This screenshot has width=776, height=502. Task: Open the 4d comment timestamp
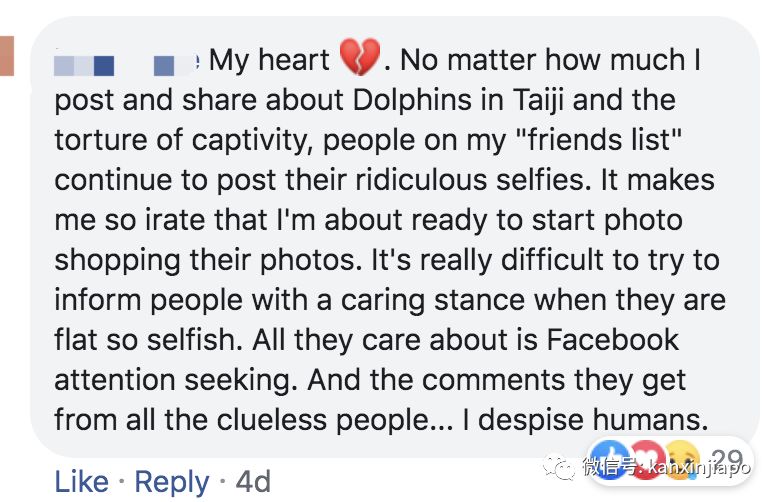(x=253, y=482)
